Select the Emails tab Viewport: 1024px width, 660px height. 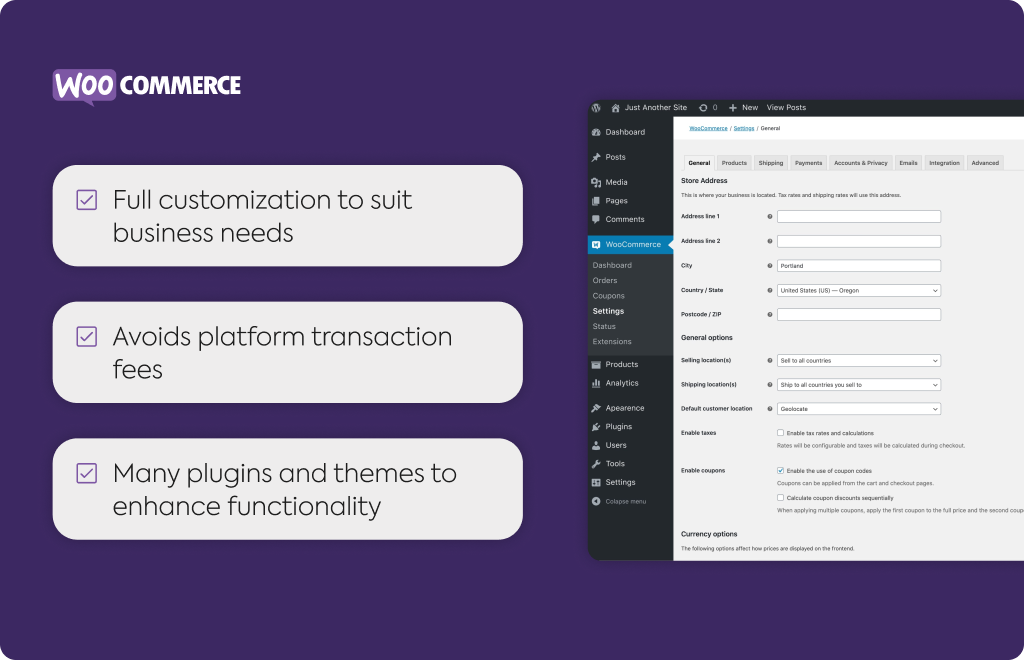pyautogui.click(x=908, y=163)
